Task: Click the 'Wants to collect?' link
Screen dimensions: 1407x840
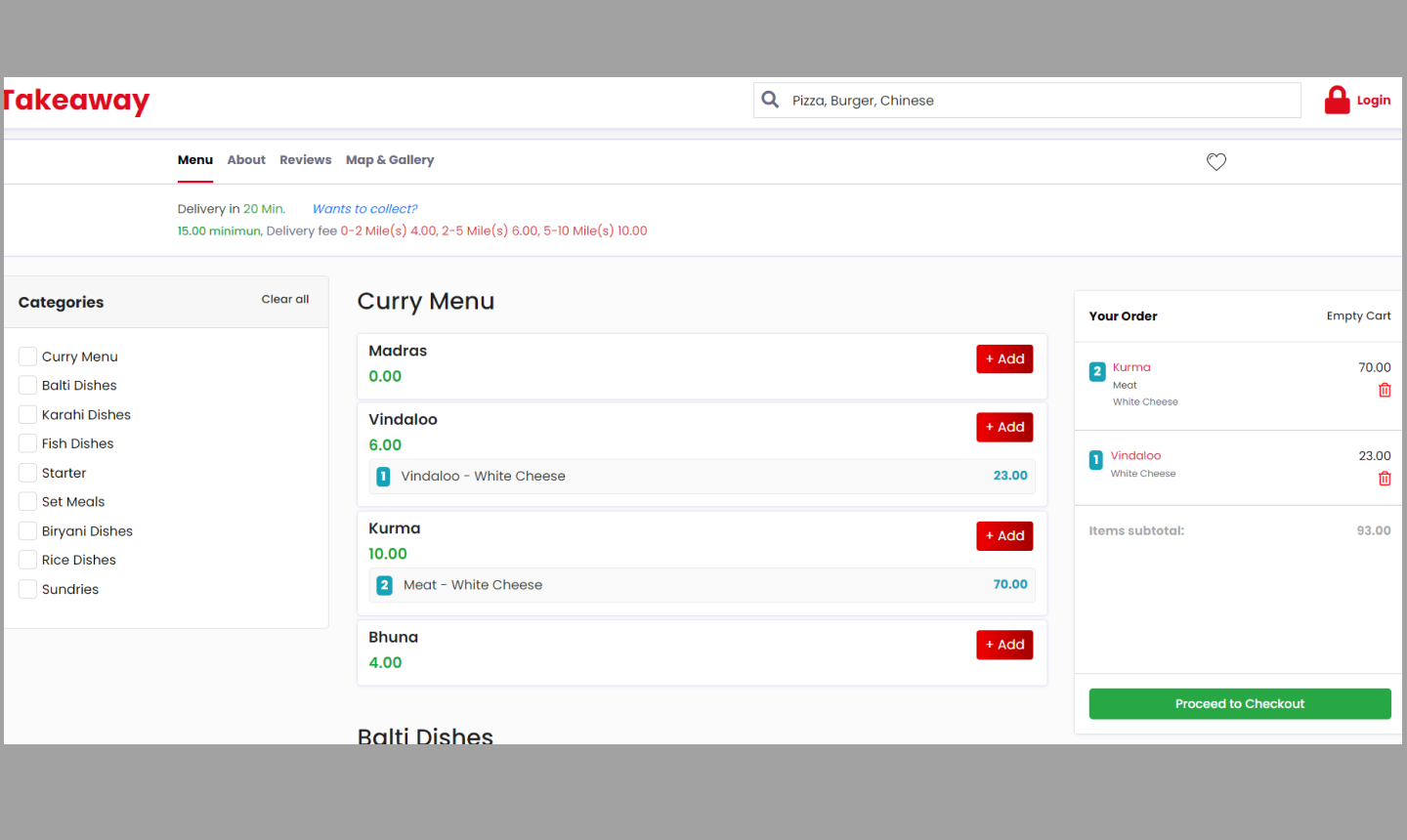Action: [x=364, y=209]
